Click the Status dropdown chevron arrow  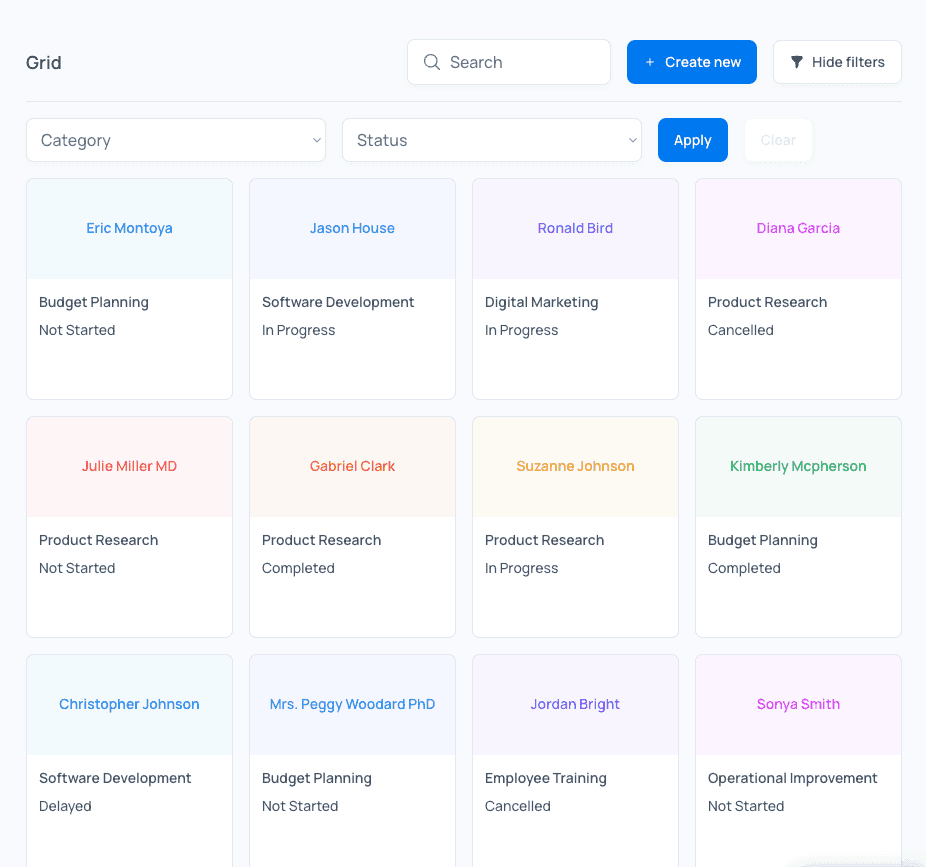[632, 140]
